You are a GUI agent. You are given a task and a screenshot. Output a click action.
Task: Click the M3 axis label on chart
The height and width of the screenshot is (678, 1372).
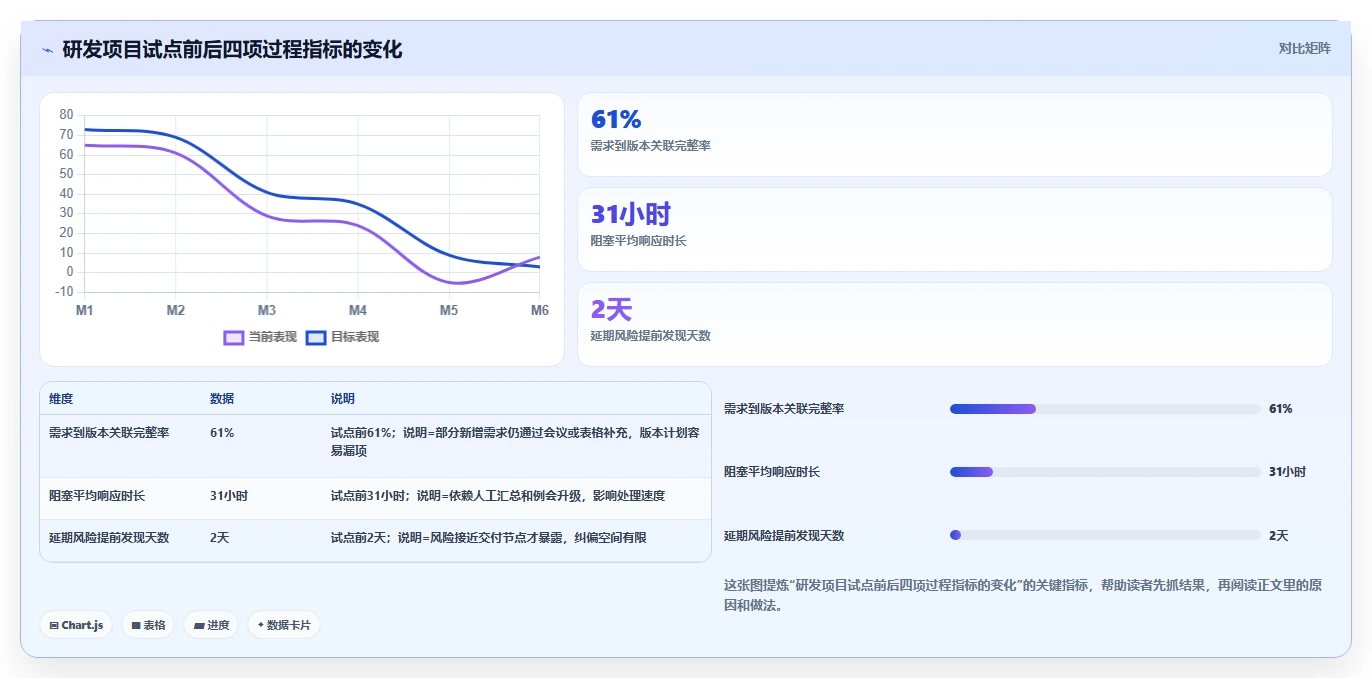coord(267,311)
